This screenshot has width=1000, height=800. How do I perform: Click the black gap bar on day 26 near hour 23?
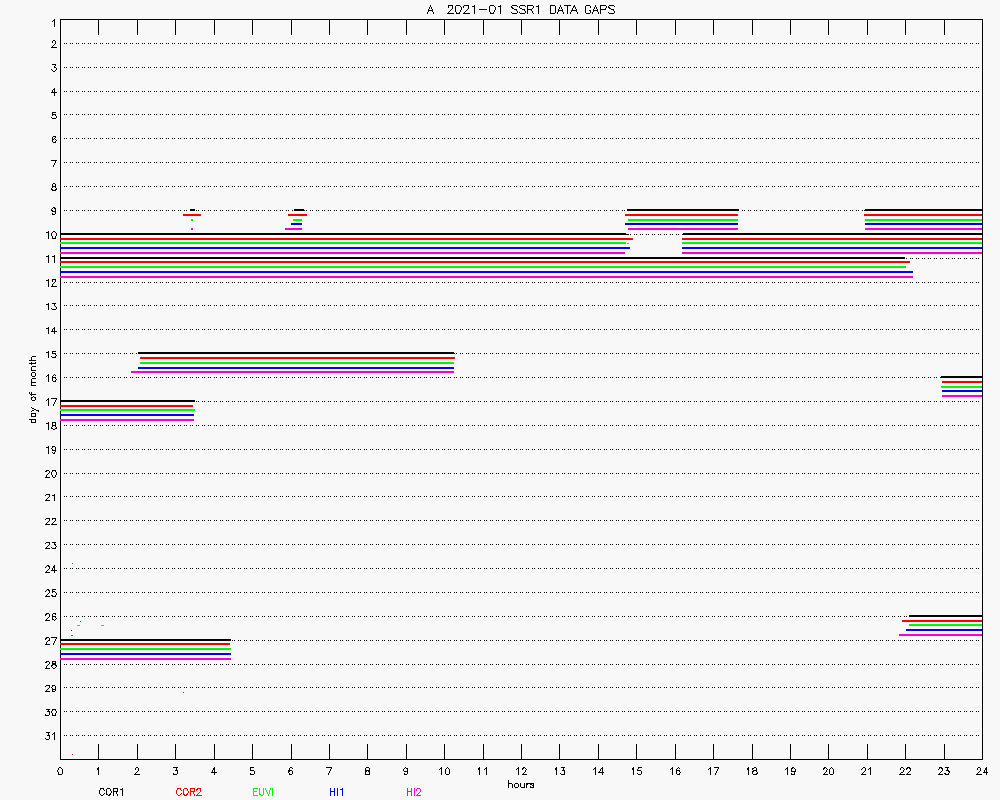(x=945, y=616)
